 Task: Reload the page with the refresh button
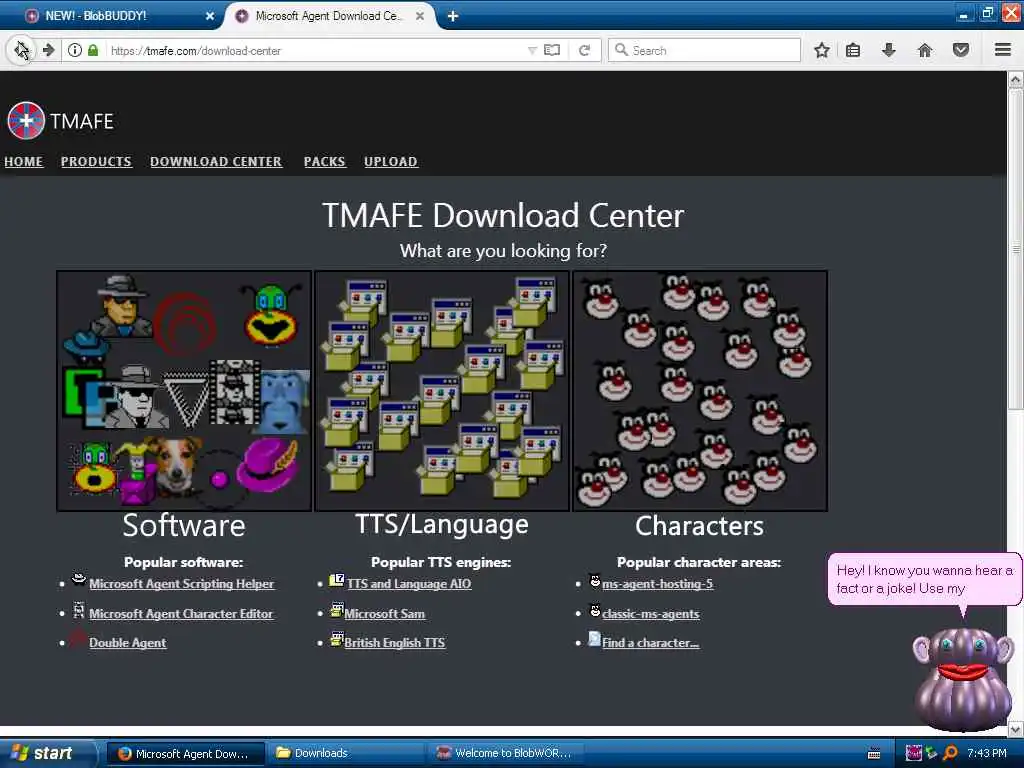pyautogui.click(x=584, y=50)
